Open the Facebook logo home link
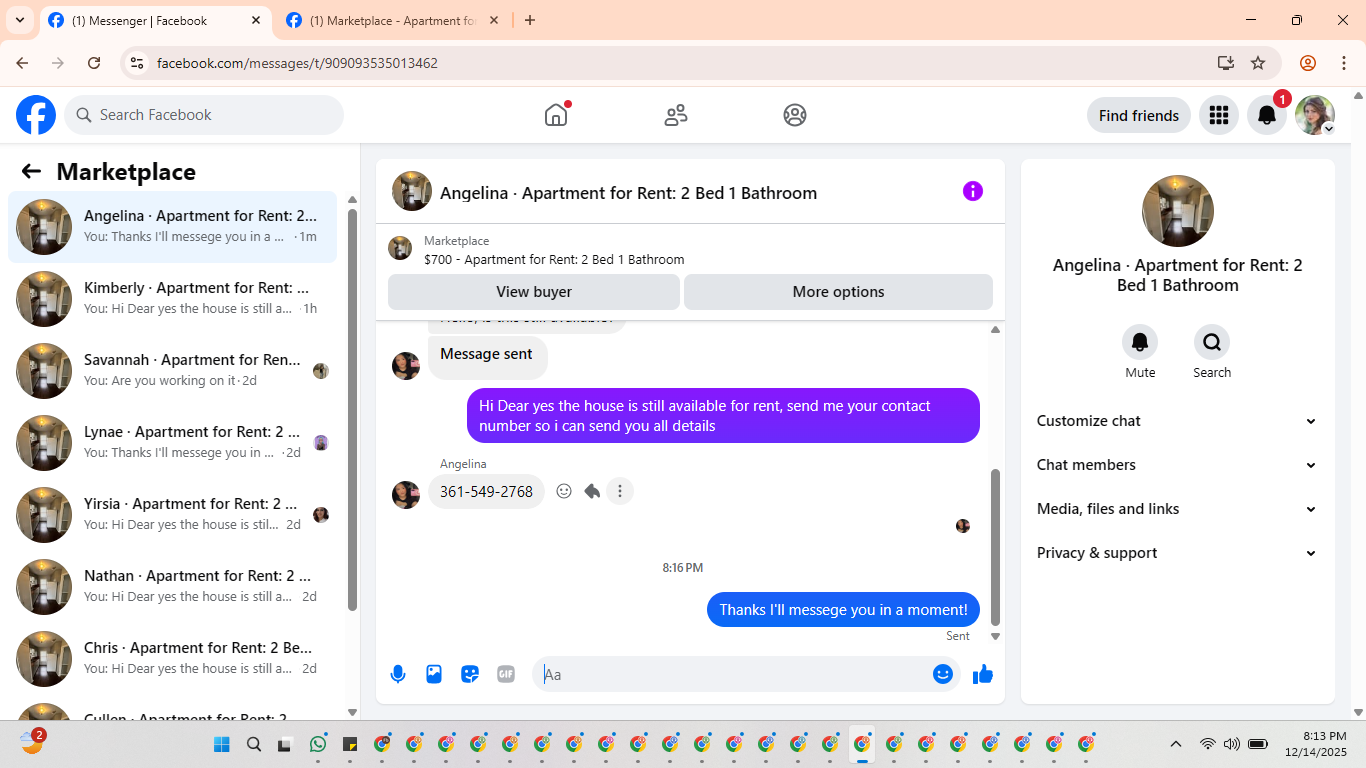Screen dimensions: 1366x768 36,115
